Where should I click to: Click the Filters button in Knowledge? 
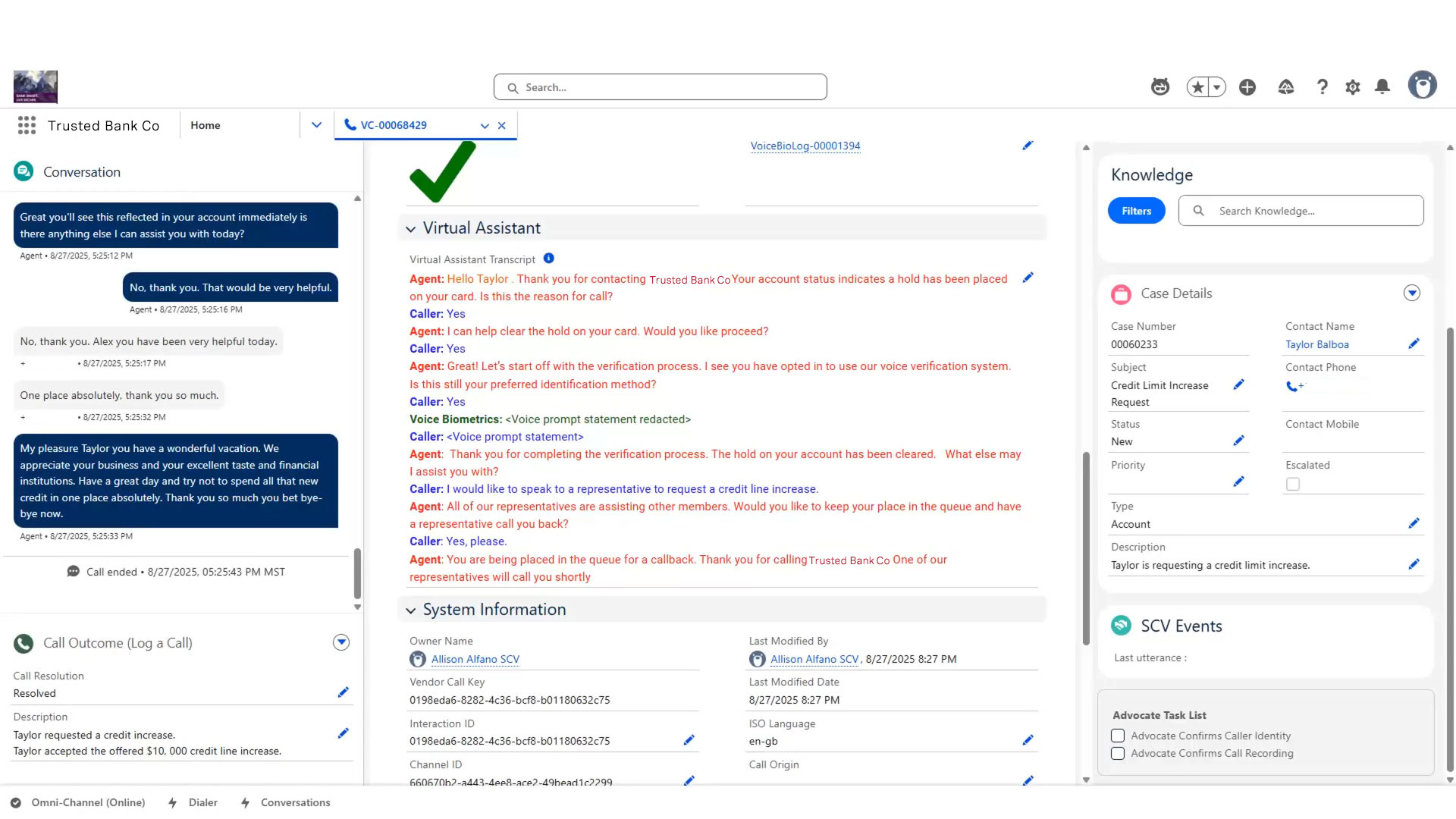coord(1135,210)
